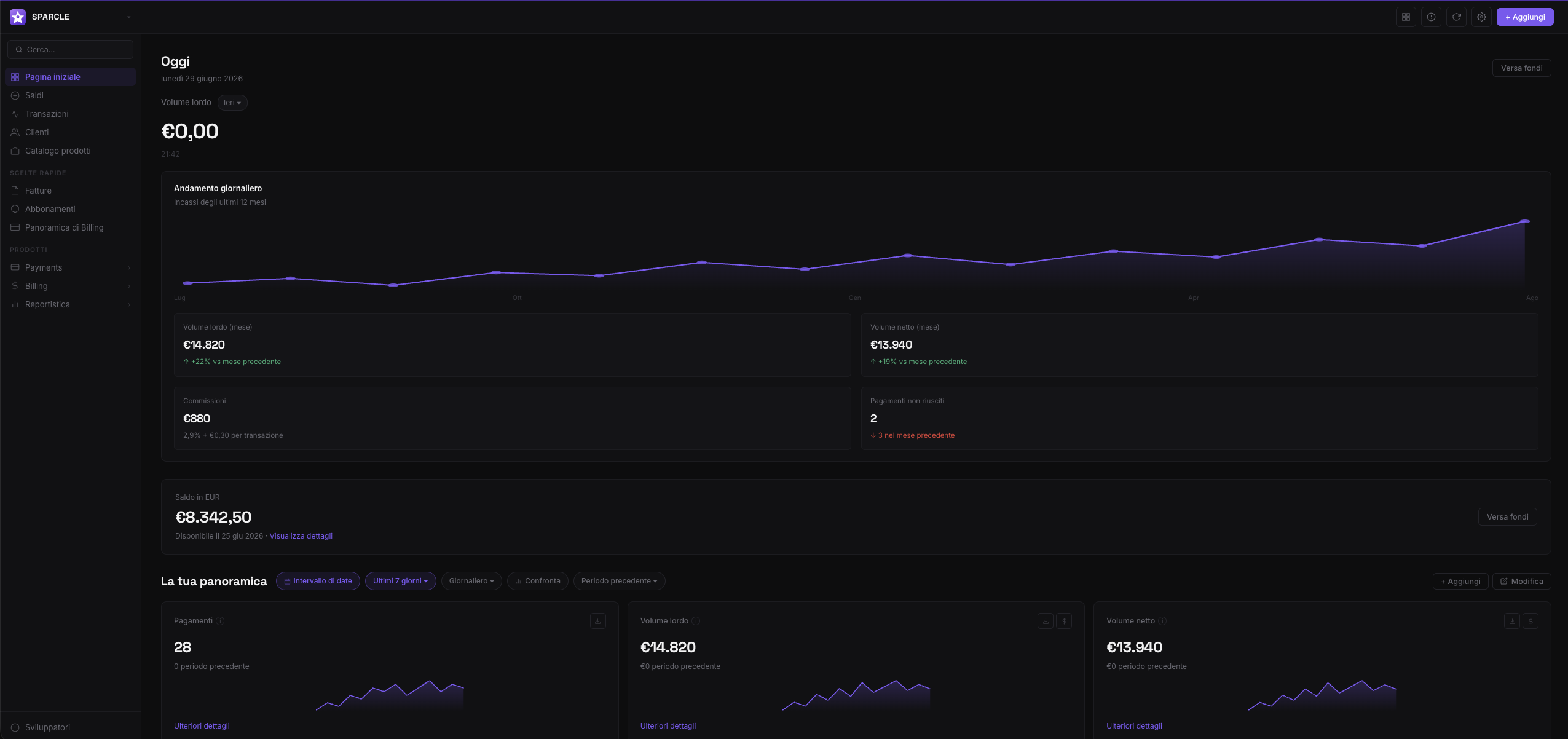The width and height of the screenshot is (1568, 739).
Task: Click Versa fondi next to Oggi heading
Action: (1521, 68)
